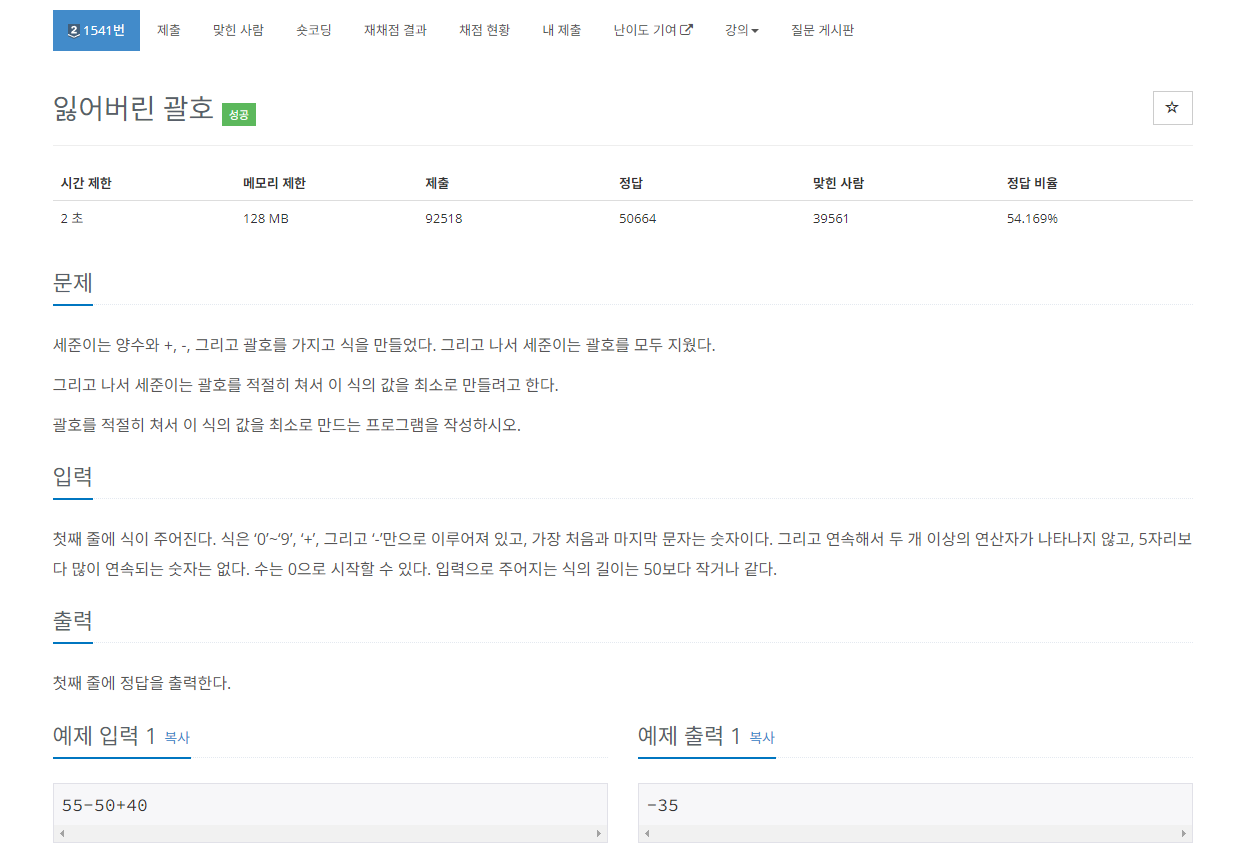Image resolution: width=1251 pixels, height=853 pixels.
Task: Click right scroll arrow of example output box
Action: (x=1184, y=833)
